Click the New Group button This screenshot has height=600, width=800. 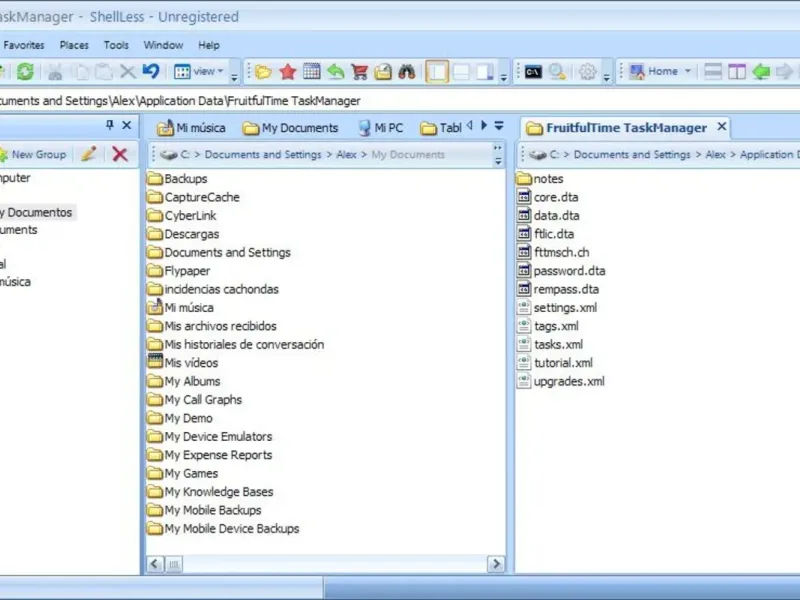(x=33, y=154)
